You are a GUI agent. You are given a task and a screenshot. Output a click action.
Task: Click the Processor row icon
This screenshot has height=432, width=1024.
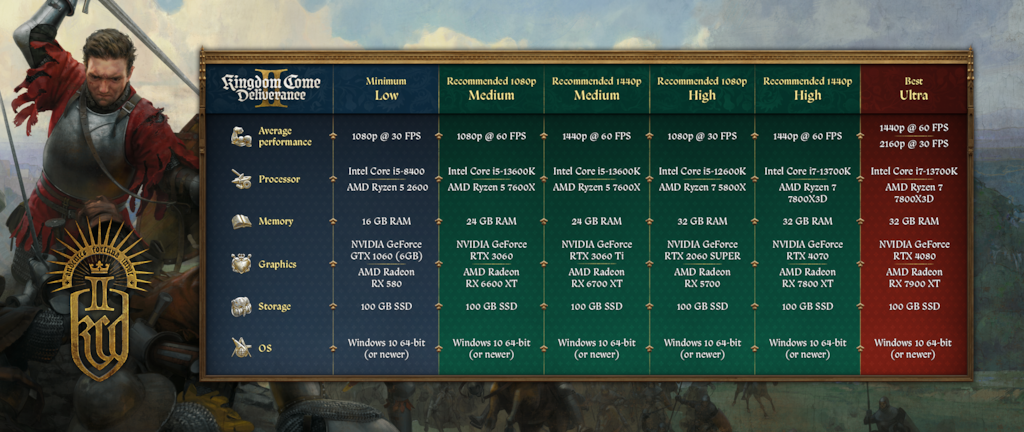241,179
